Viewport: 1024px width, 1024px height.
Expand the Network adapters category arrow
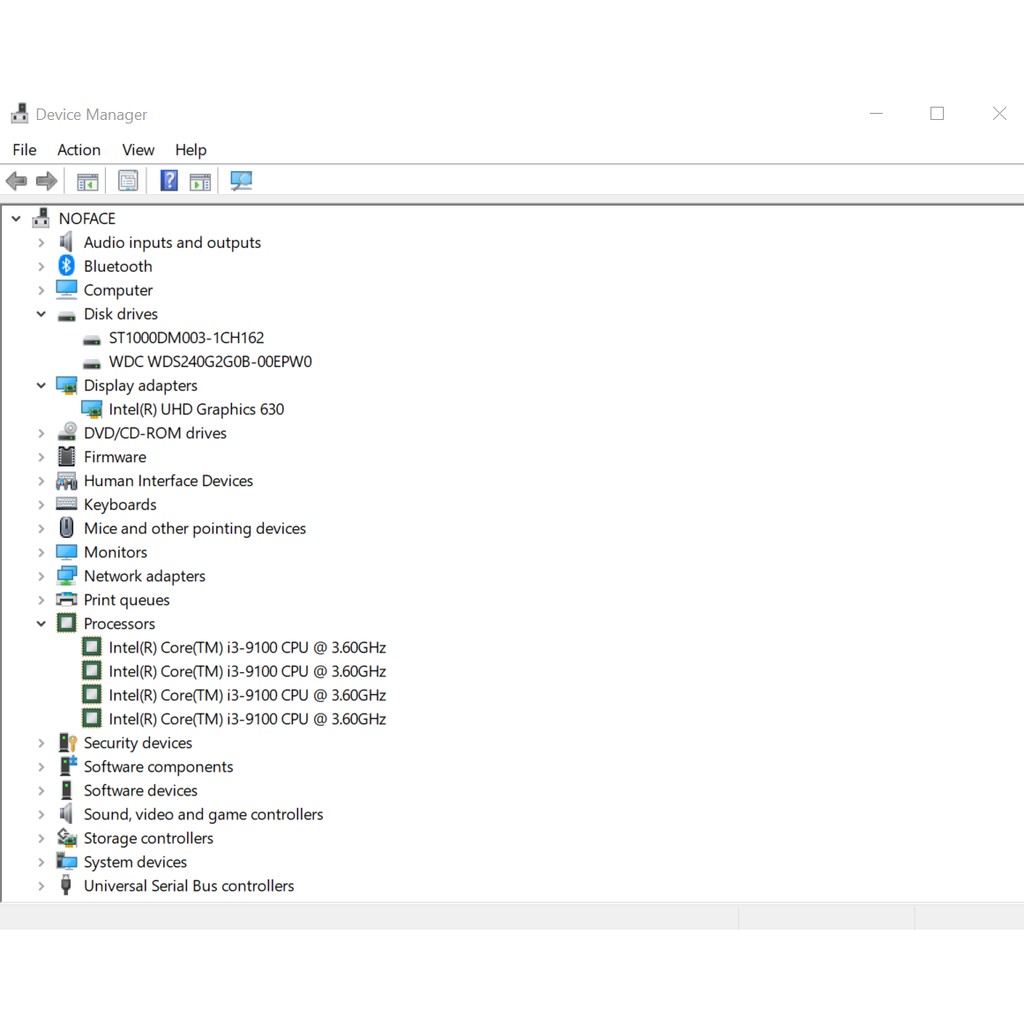pyautogui.click(x=41, y=576)
